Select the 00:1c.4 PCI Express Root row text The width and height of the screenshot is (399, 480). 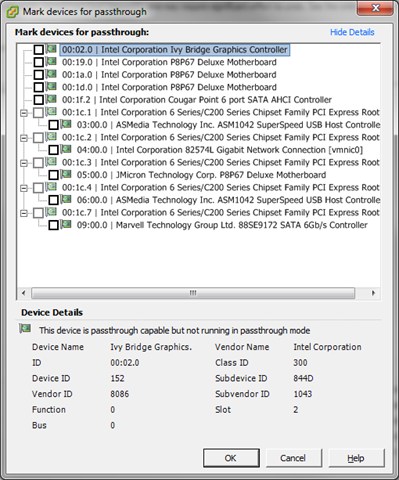pos(221,187)
